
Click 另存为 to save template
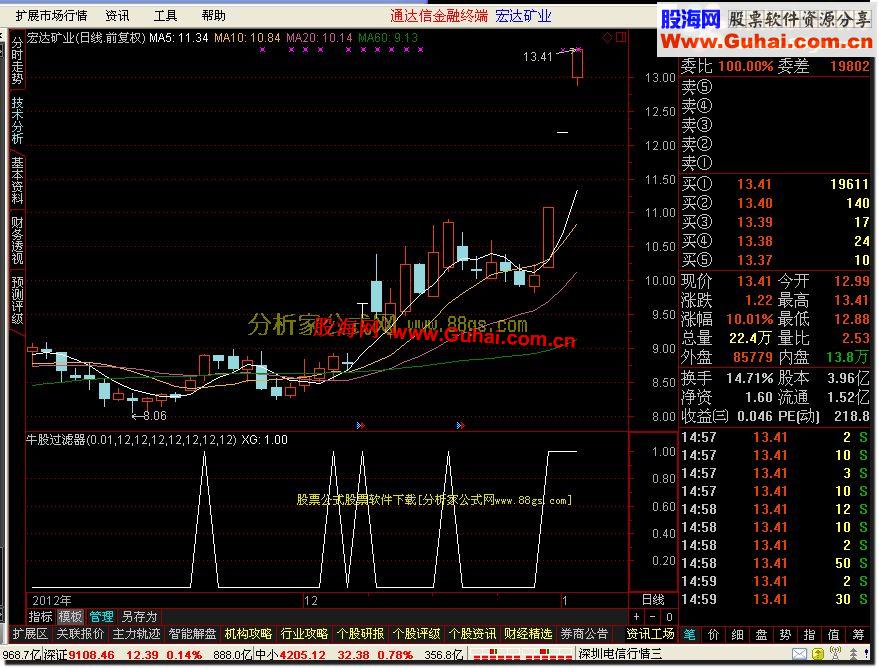pos(139,616)
